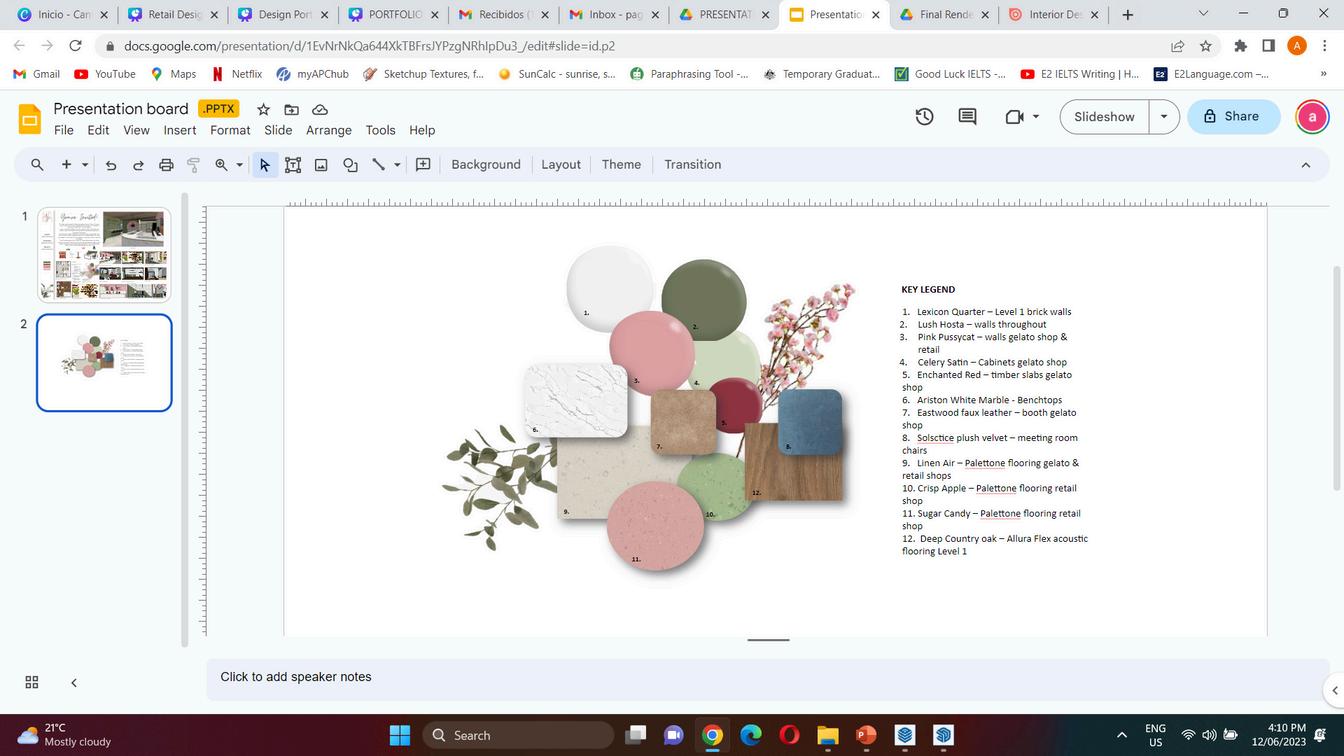Open the Insert menu
The height and width of the screenshot is (756, 1344).
tap(180, 130)
